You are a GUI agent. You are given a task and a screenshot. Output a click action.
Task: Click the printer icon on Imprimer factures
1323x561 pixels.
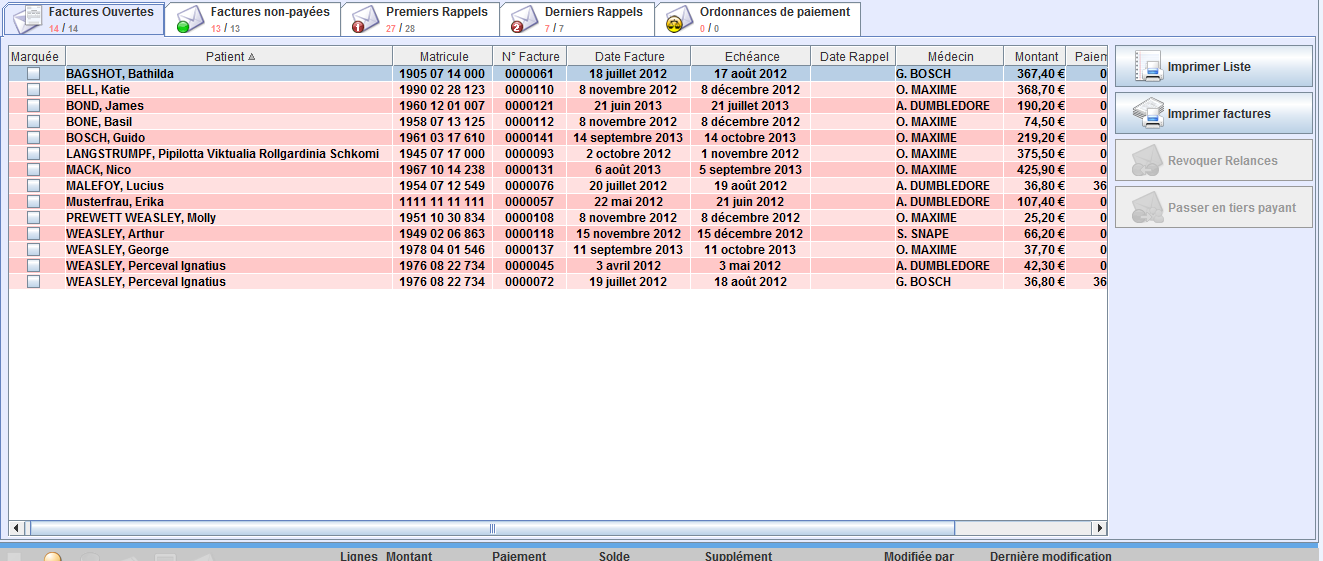(1146, 114)
